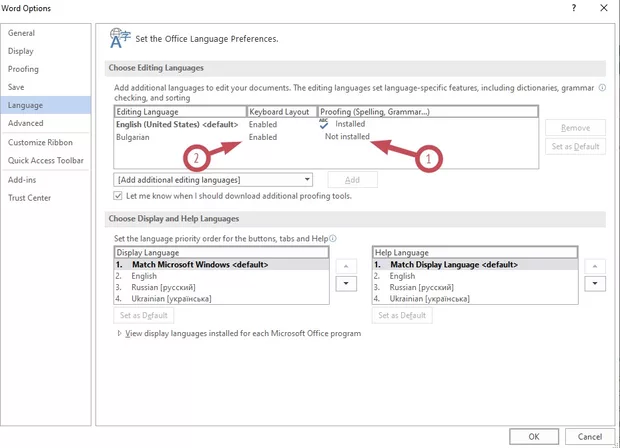Open Customize Ribbon category
The height and width of the screenshot is (448, 620).
(x=46, y=142)
